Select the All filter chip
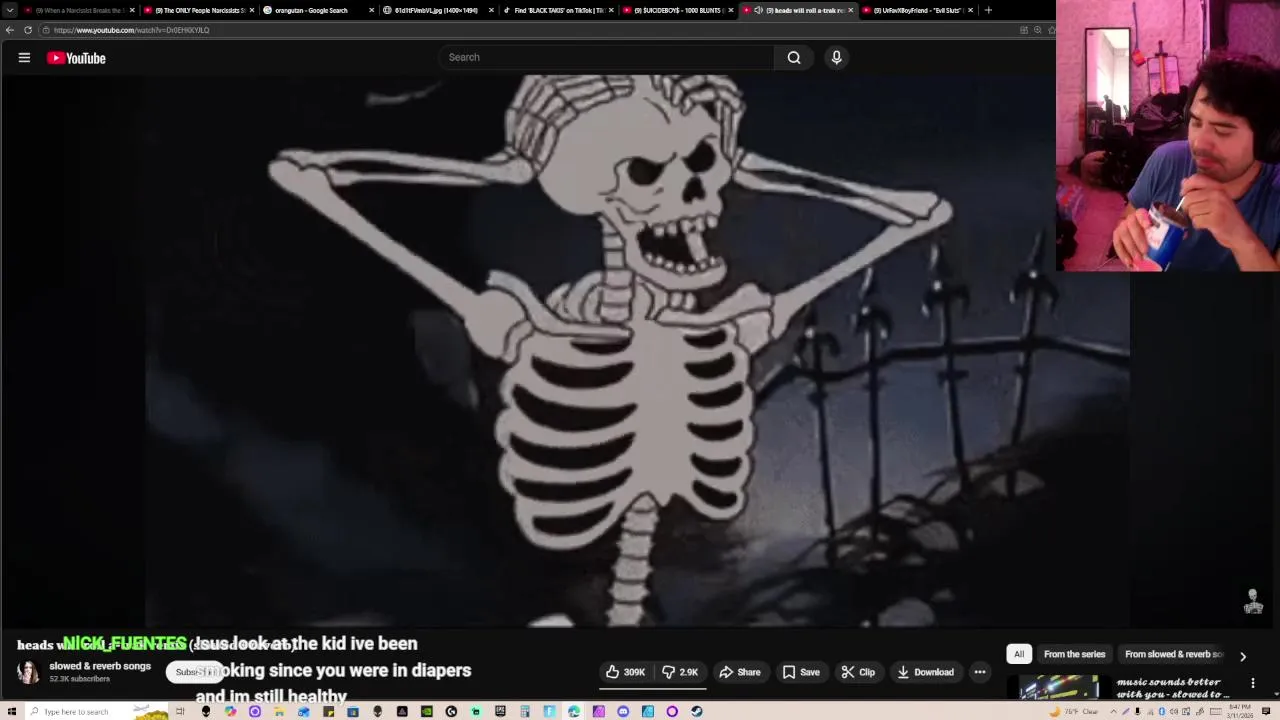Image resolution: width=1280 pixels, height=720 pixels. point(1019,654)
